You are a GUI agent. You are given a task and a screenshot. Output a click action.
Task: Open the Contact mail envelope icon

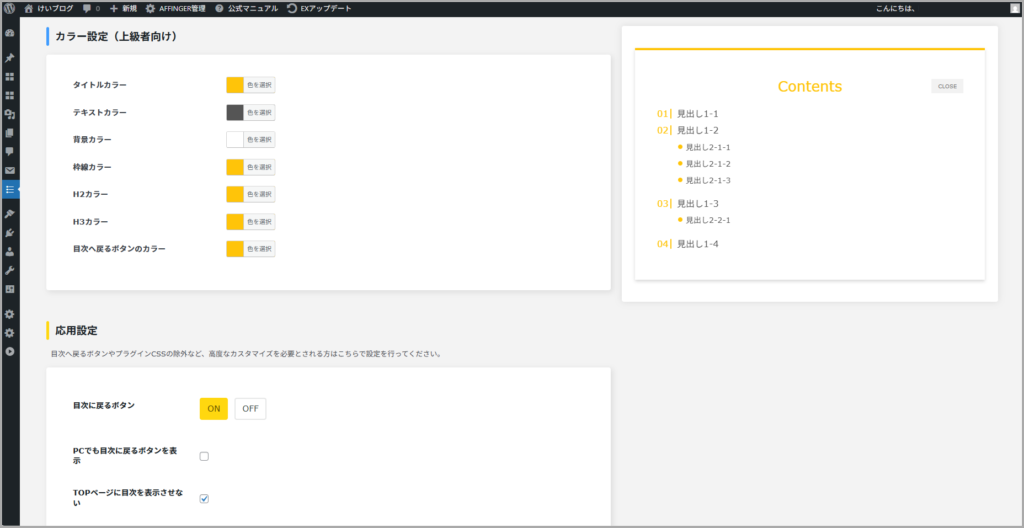10,170
